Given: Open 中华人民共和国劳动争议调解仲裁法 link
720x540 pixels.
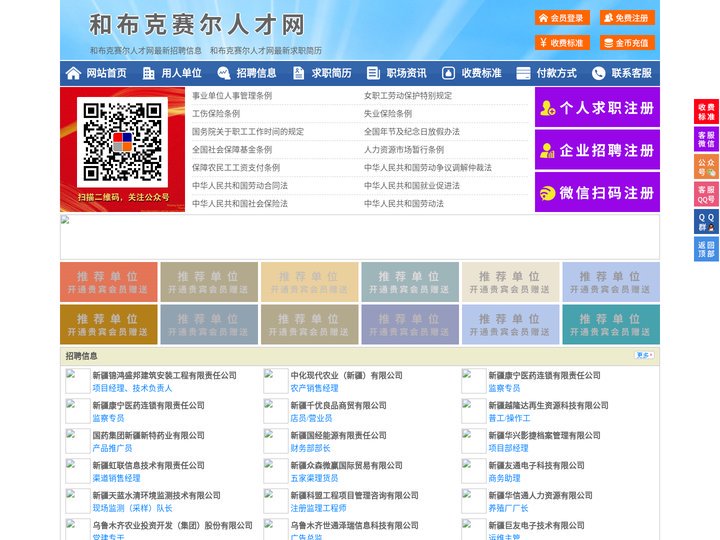Looking at the screenshot, I should click(428, 167).
